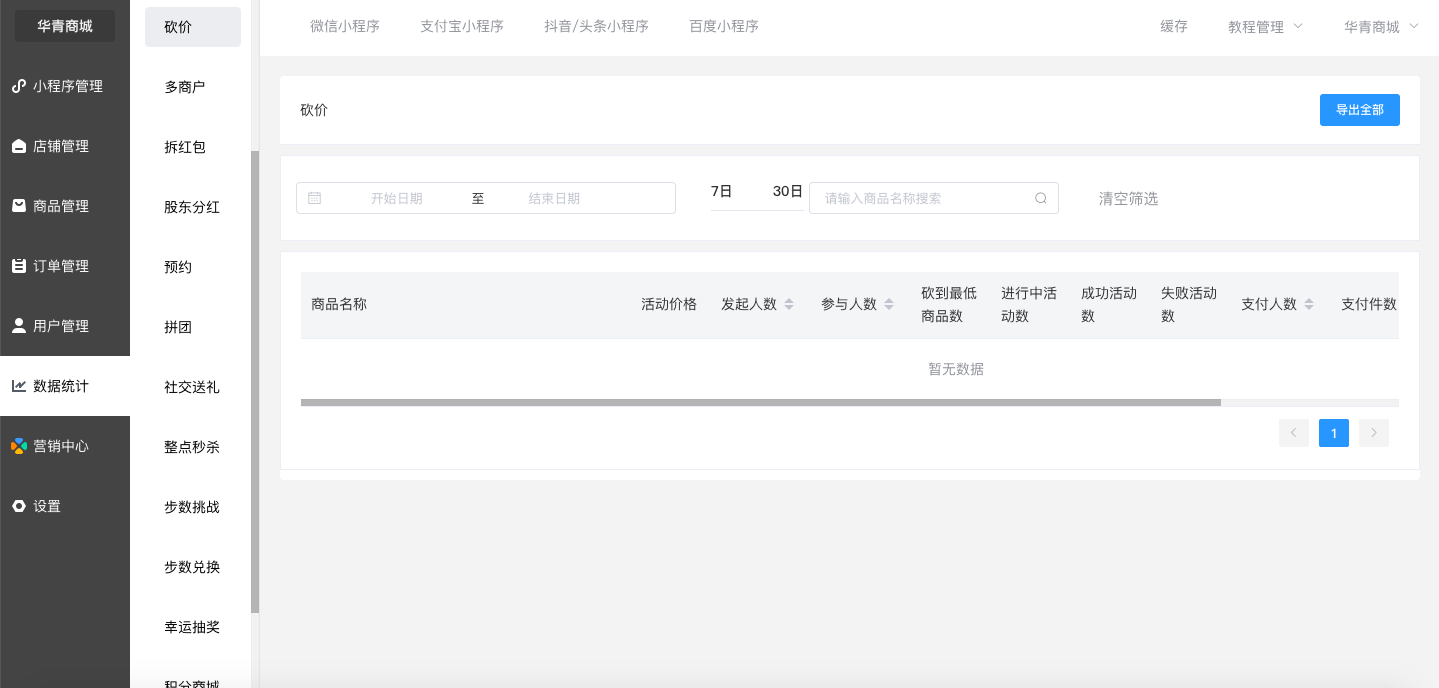Click the 设置 gear icon
Viewport: 1439px width, 688px height.
19,506
